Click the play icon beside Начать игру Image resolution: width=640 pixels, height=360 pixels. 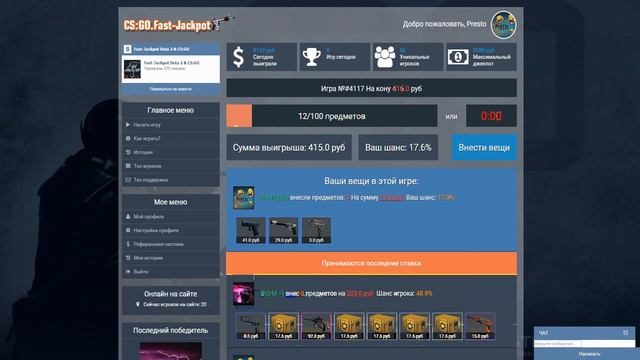point(128,124)
